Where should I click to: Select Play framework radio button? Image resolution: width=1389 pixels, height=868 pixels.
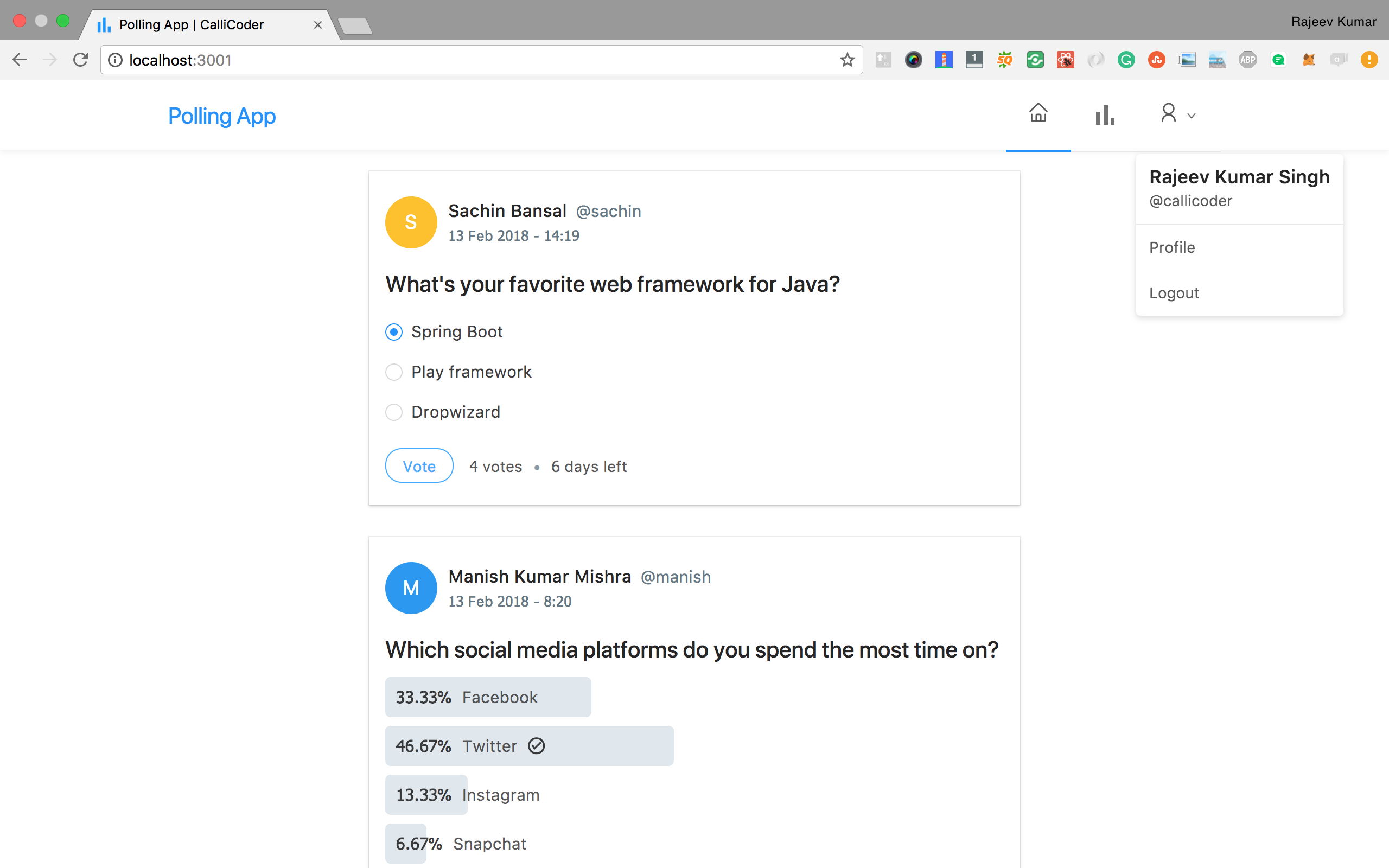395,371
